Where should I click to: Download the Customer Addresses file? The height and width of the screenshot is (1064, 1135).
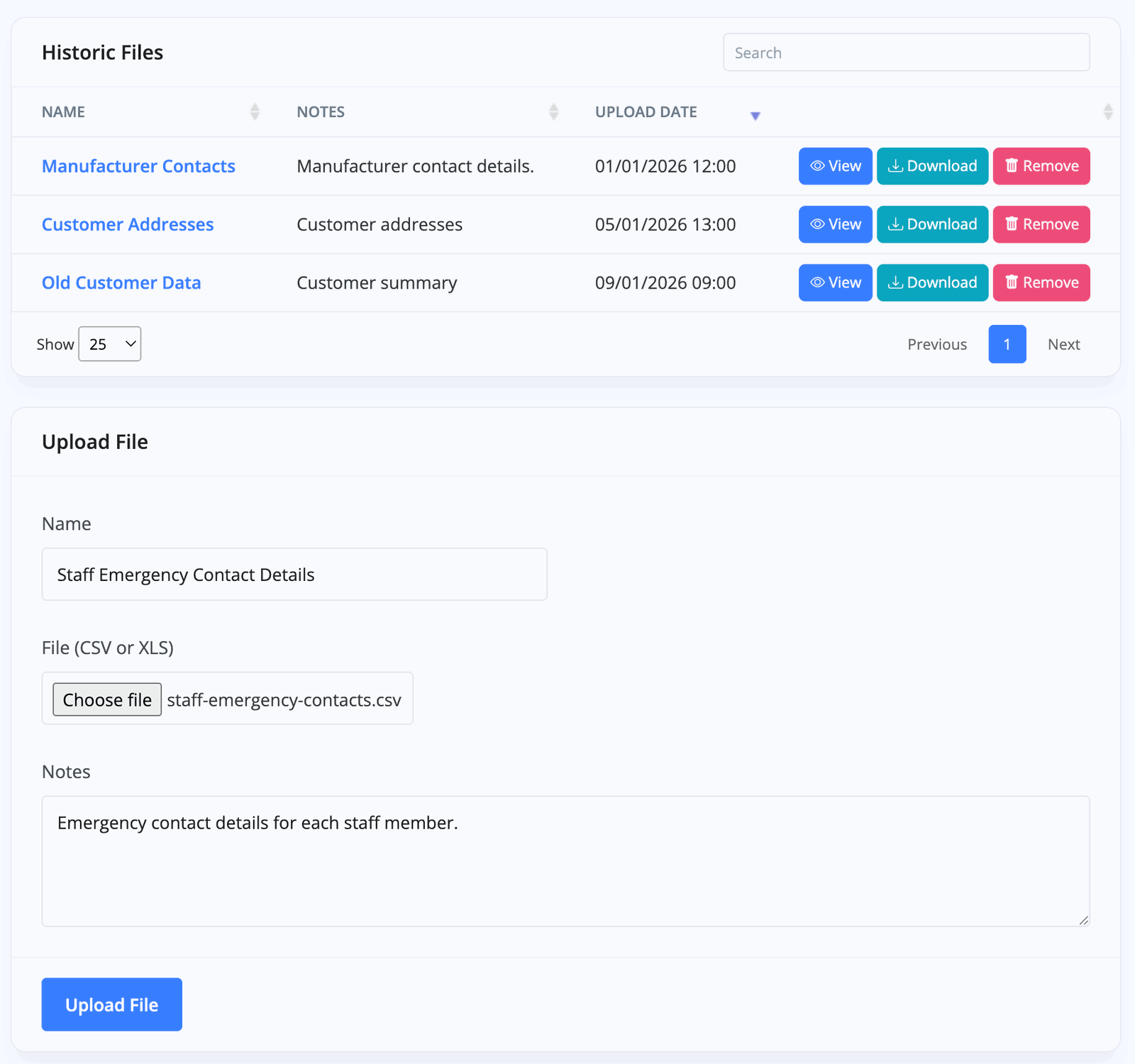pos(932,224)
